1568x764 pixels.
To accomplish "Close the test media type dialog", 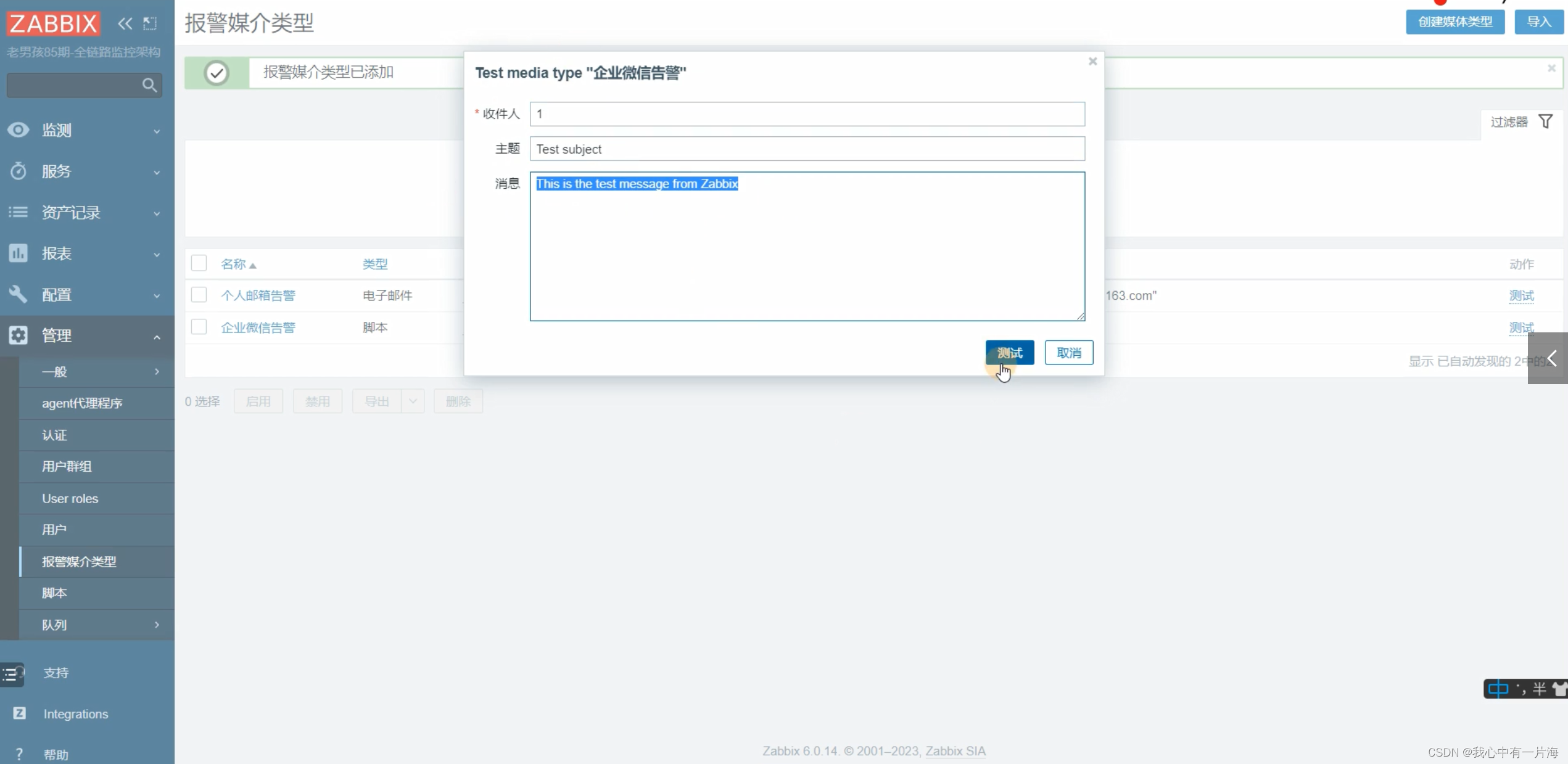I will tap(1092, 61).
